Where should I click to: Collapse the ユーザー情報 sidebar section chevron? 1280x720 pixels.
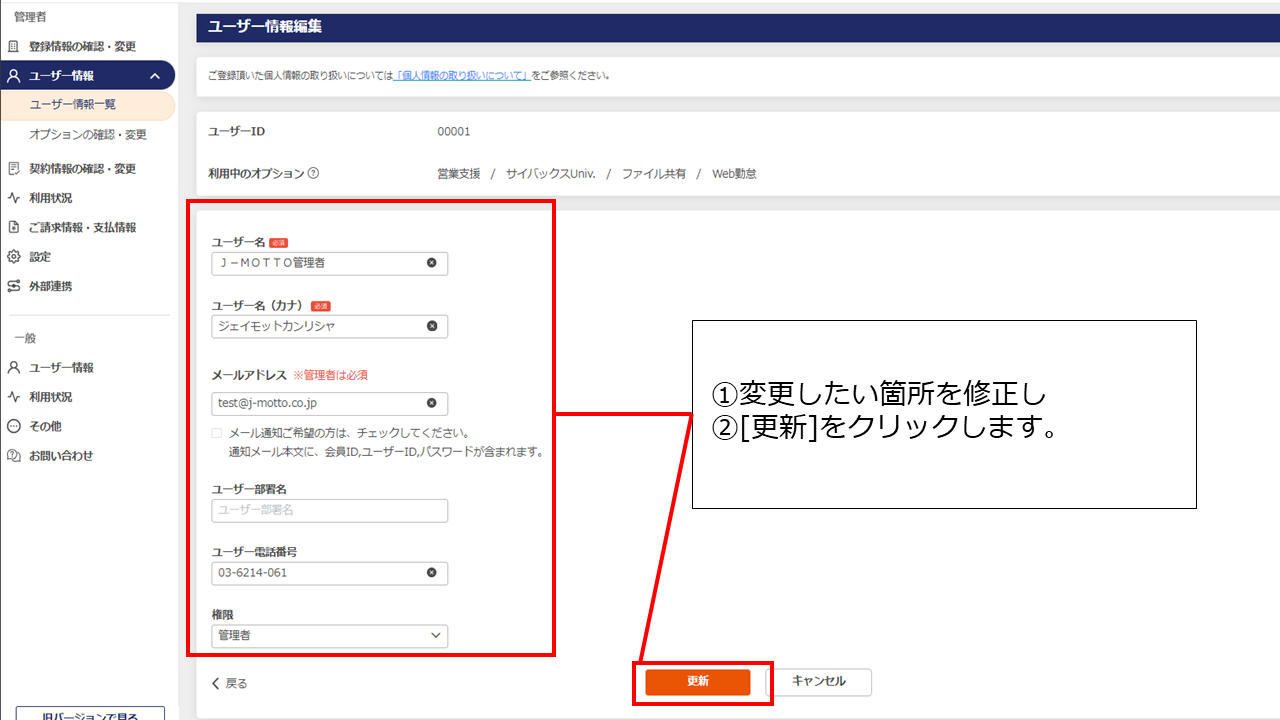155,76
